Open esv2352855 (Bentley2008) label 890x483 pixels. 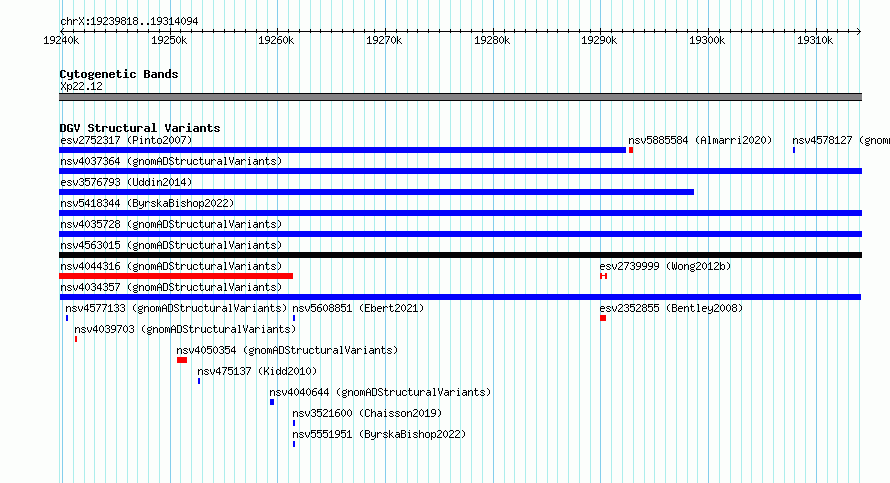coord(671,308)
